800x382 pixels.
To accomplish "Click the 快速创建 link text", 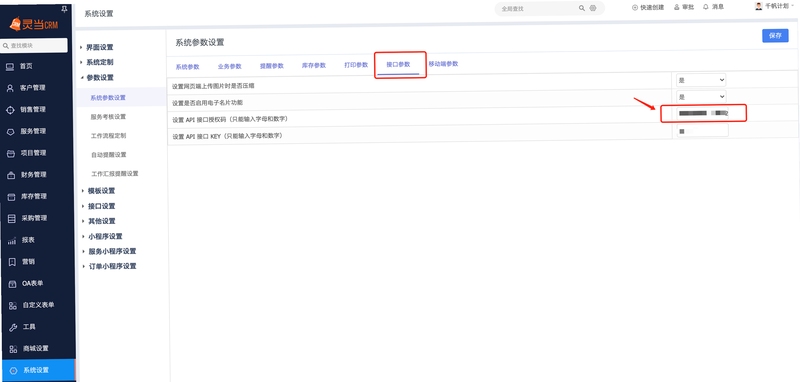I will (x=652, y=8).
